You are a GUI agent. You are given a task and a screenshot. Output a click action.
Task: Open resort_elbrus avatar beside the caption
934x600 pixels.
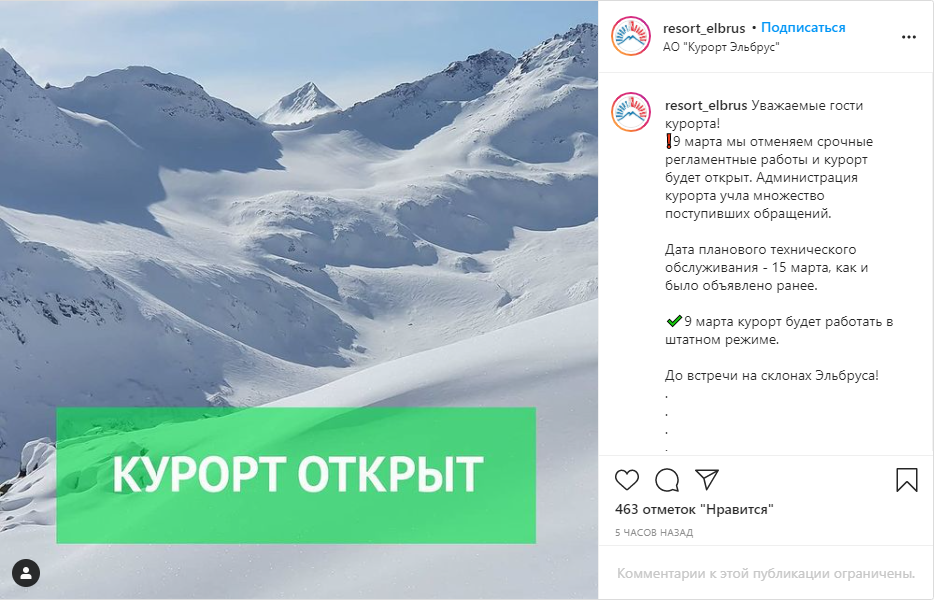point(631,112)
